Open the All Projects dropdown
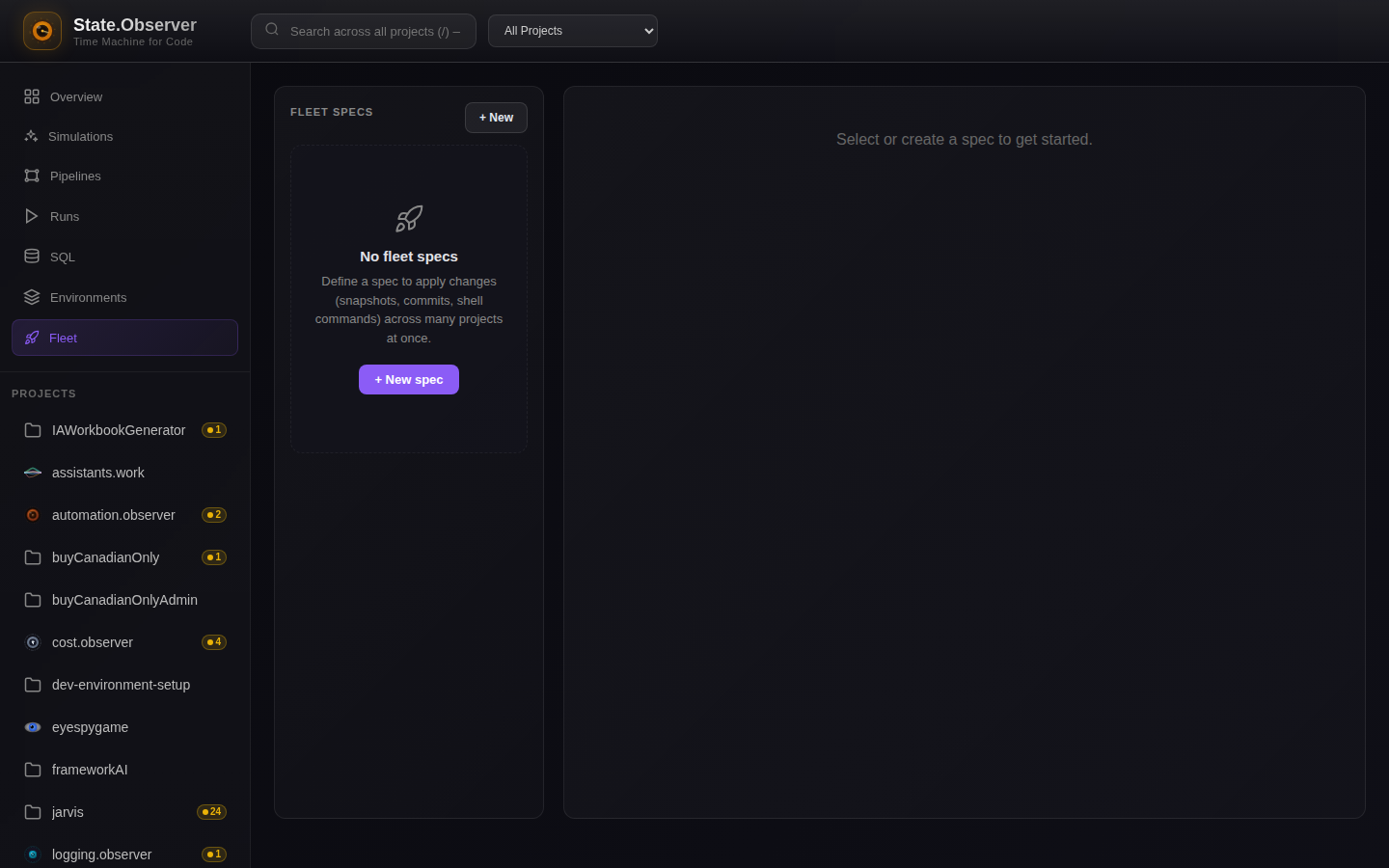The height and width of the screenshot is (868, 1389). [573, 31]
